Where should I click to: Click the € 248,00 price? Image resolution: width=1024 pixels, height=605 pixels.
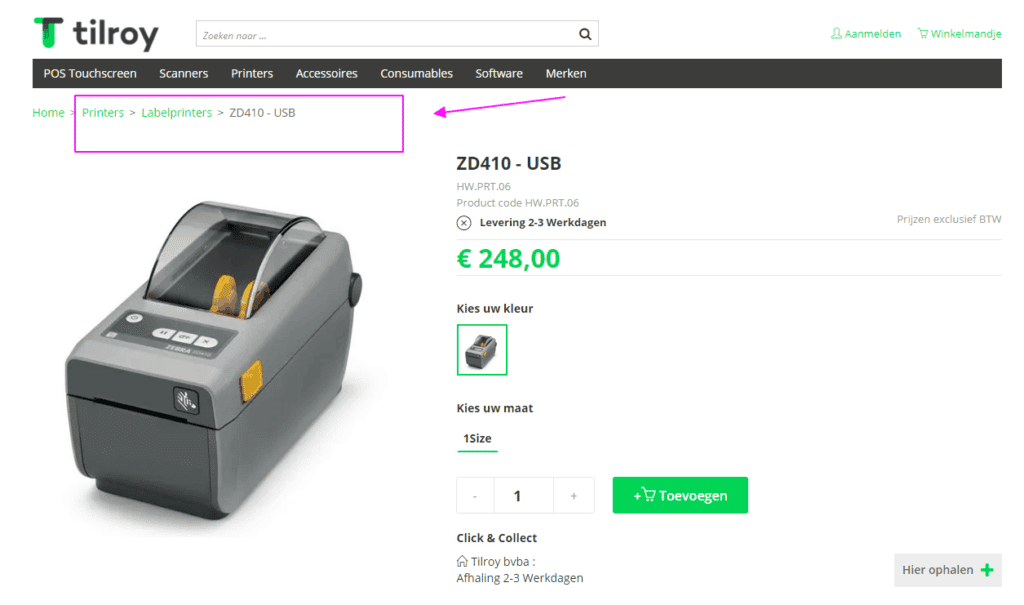pyautogui.click(x=508, y=259)
